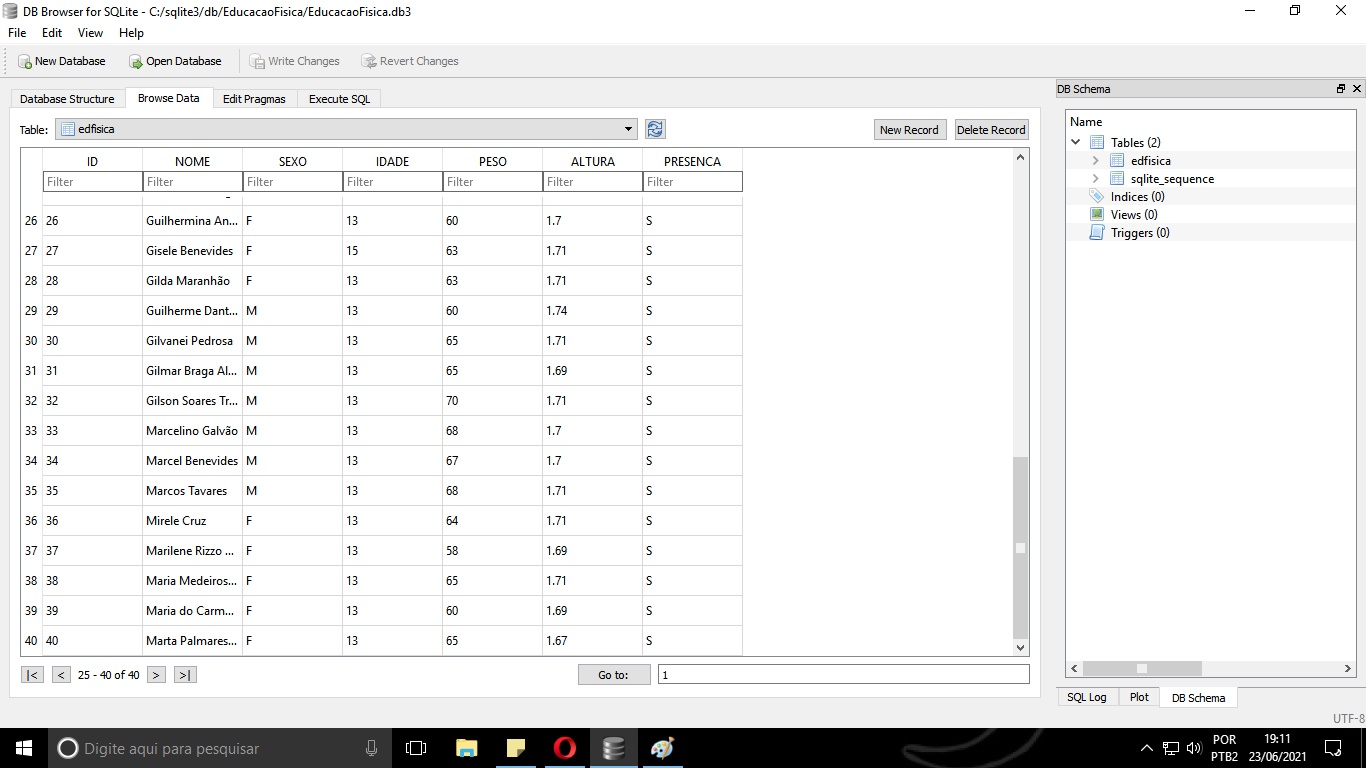Click the Refresh icon beside the Table dropdown
The width and height of the screenshot is (1366, 768).
pos(655,129)
